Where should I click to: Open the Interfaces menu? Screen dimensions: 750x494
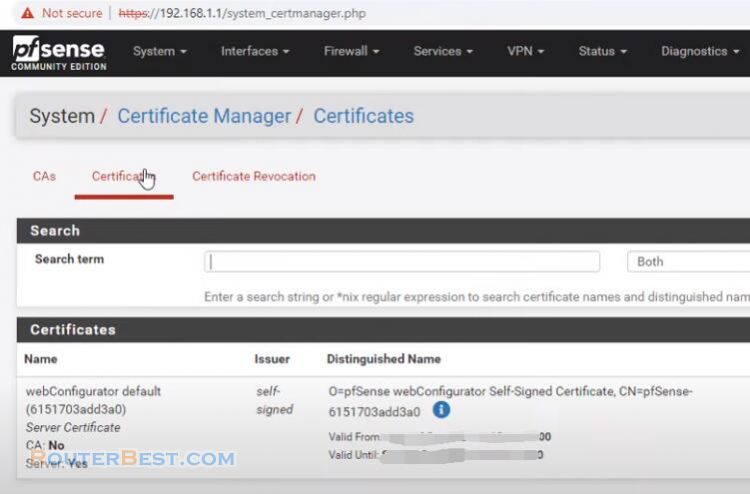(255, 51)
